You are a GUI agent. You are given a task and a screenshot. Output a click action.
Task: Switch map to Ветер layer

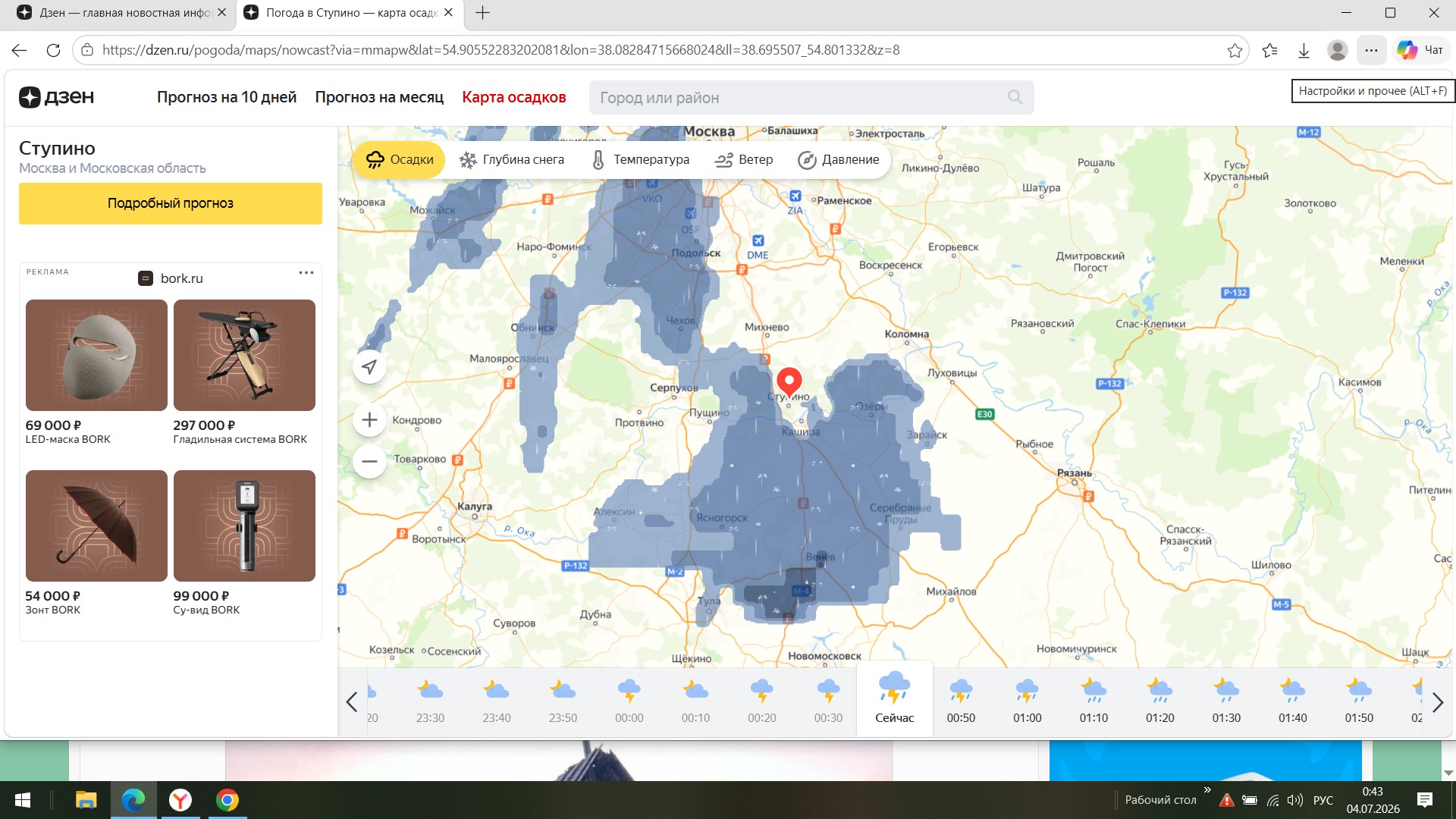(744, 160)
